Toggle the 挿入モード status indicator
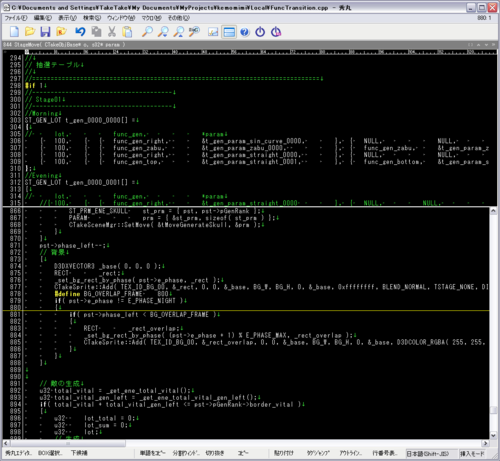Screen dimensions: 500x461 coord(472,454)
